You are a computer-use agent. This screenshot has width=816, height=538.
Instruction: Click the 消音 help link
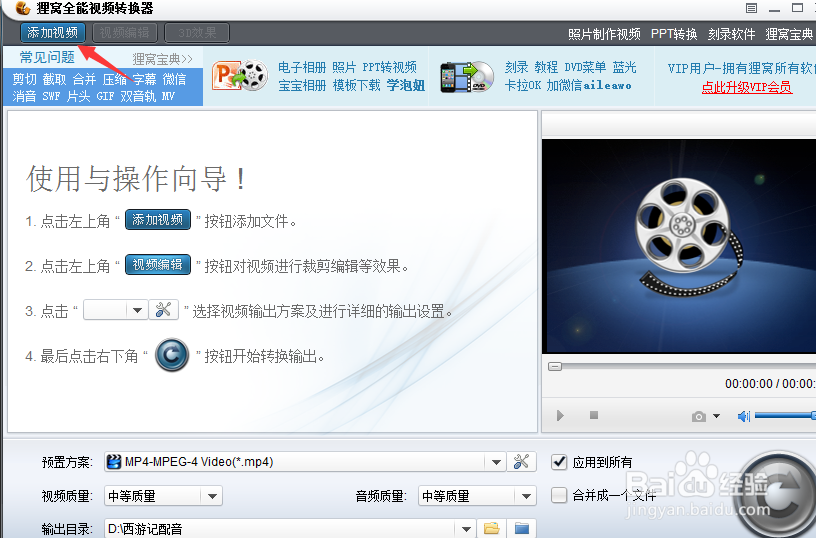click(x=24, y=96)
